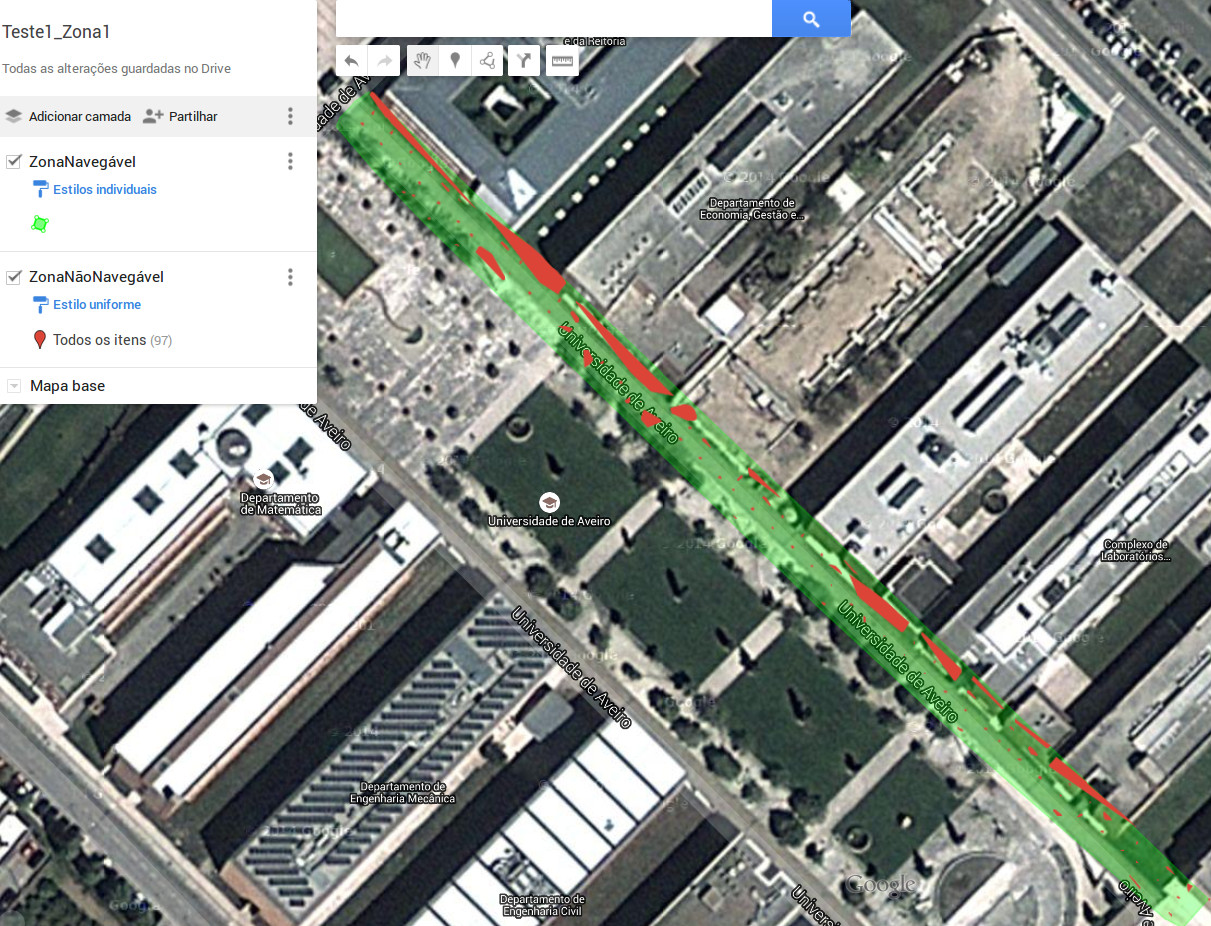This screenshot has width=1211, height=926.
Task: Click the undo arrow in map toolbar
Action: [351, 61]
